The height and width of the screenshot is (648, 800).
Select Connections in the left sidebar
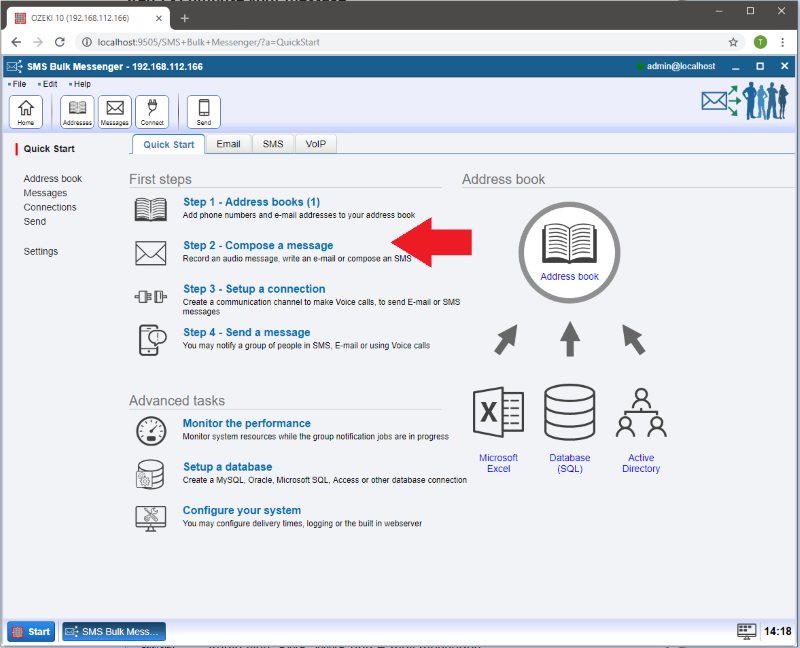[50, 207]
